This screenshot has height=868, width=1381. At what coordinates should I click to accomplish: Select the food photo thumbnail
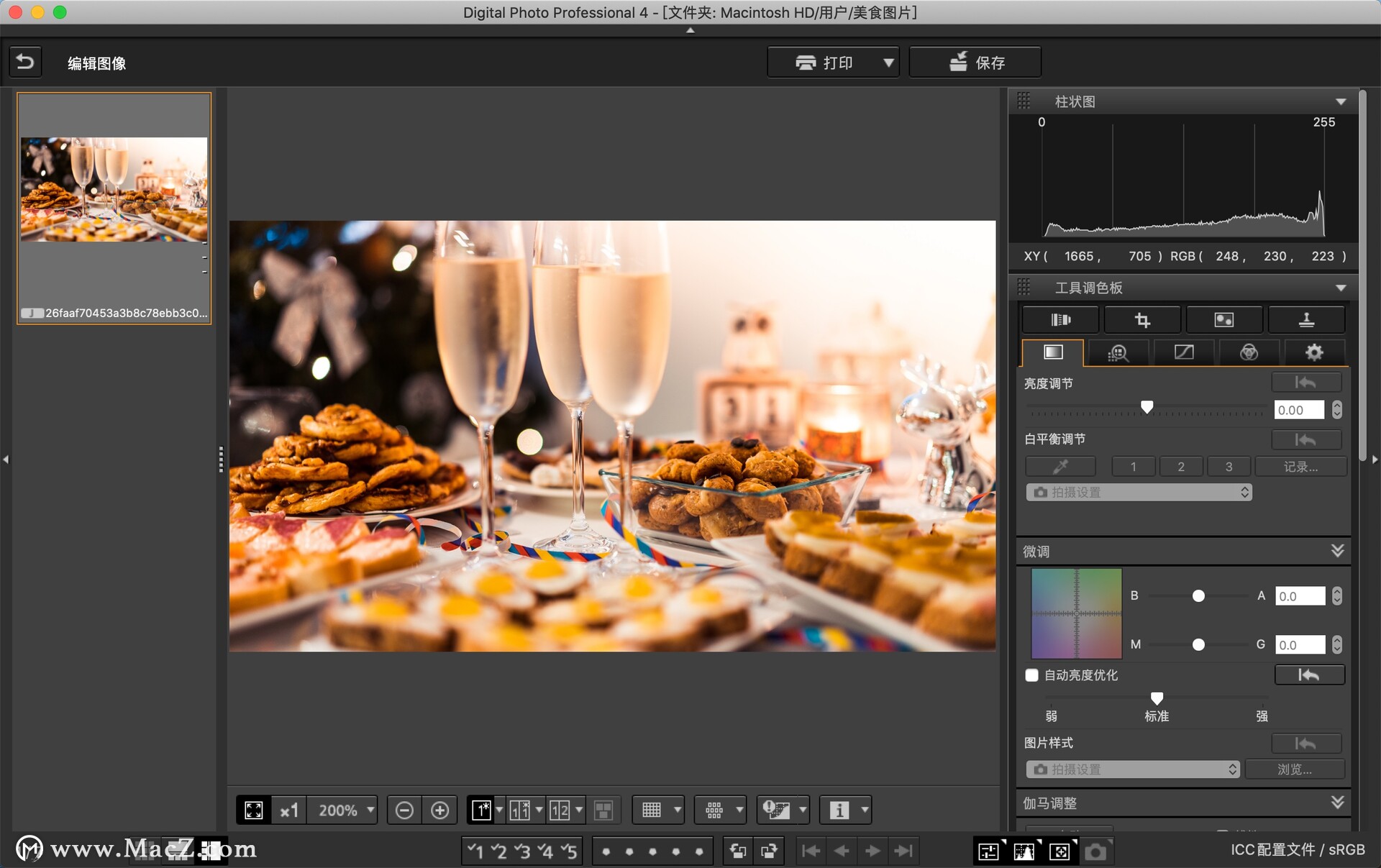[x=114, y=208]
